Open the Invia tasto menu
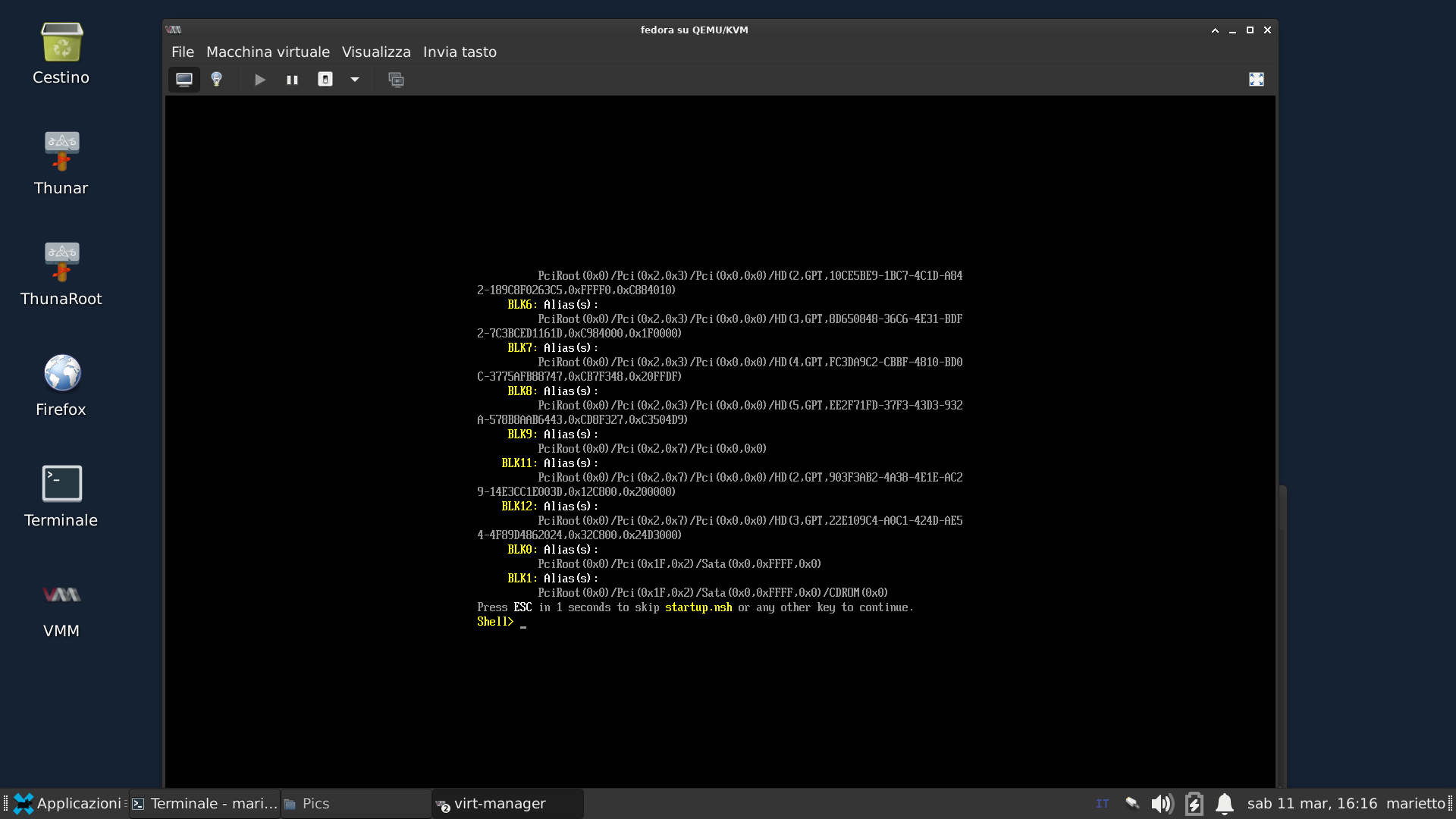 click(460, 52)
